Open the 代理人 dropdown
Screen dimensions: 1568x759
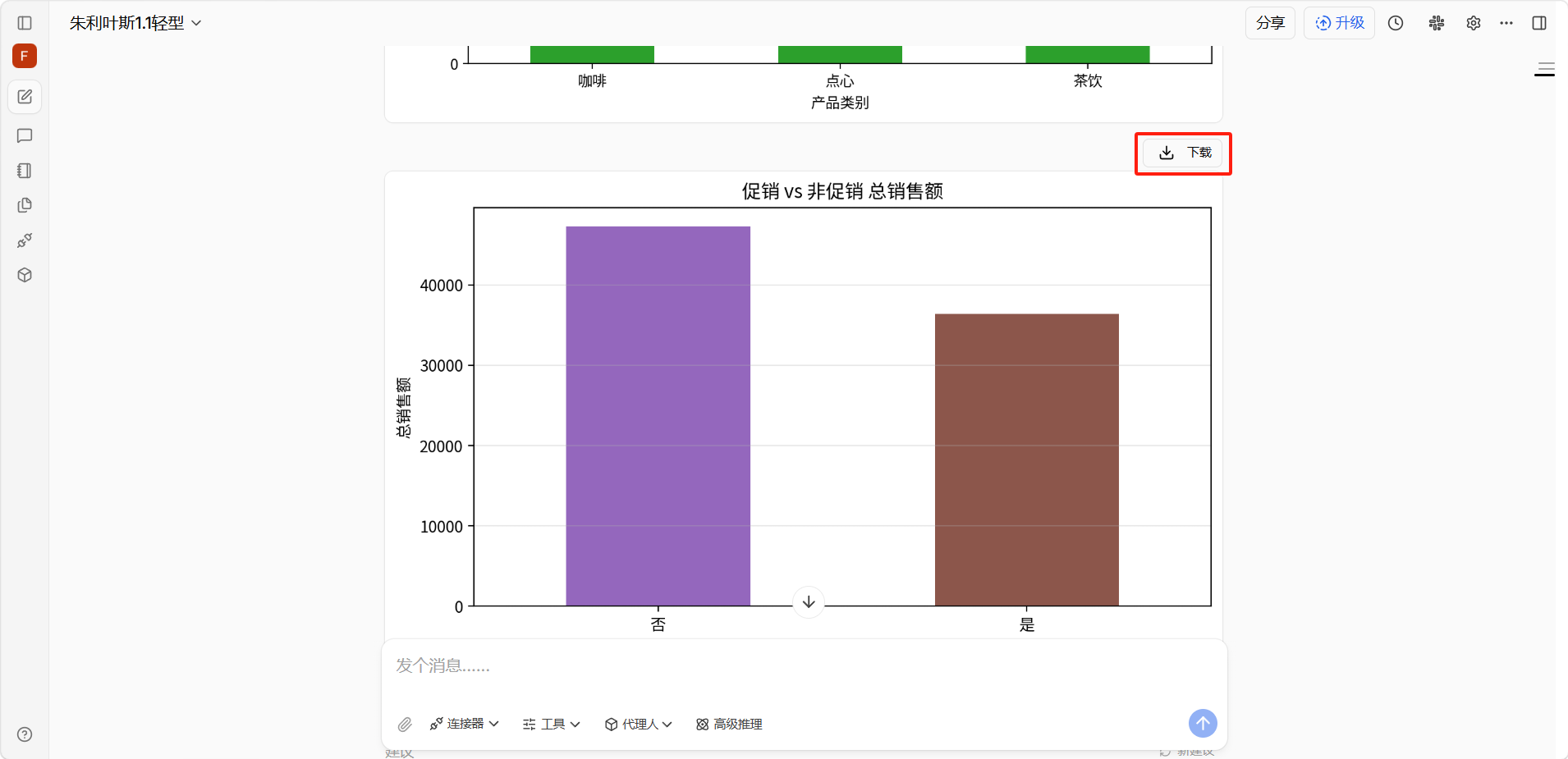[x=639, y=724]
